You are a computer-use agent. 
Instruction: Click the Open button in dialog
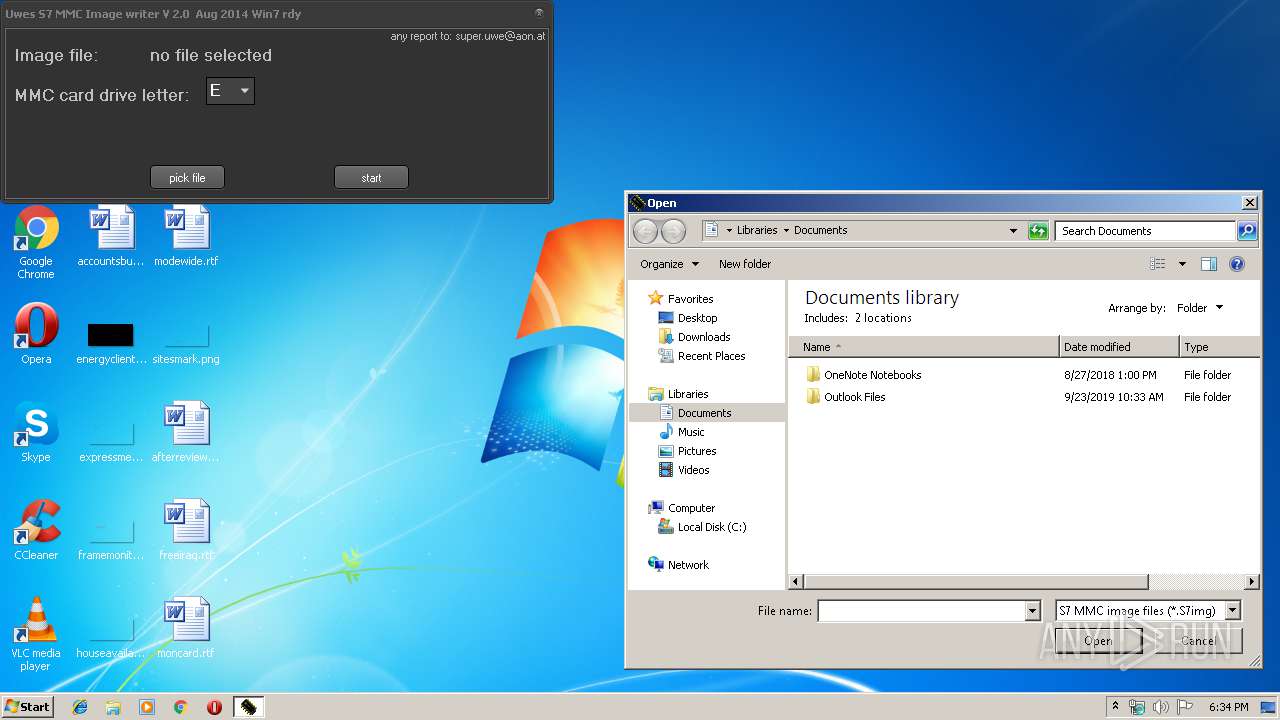tap(1098, 641)
